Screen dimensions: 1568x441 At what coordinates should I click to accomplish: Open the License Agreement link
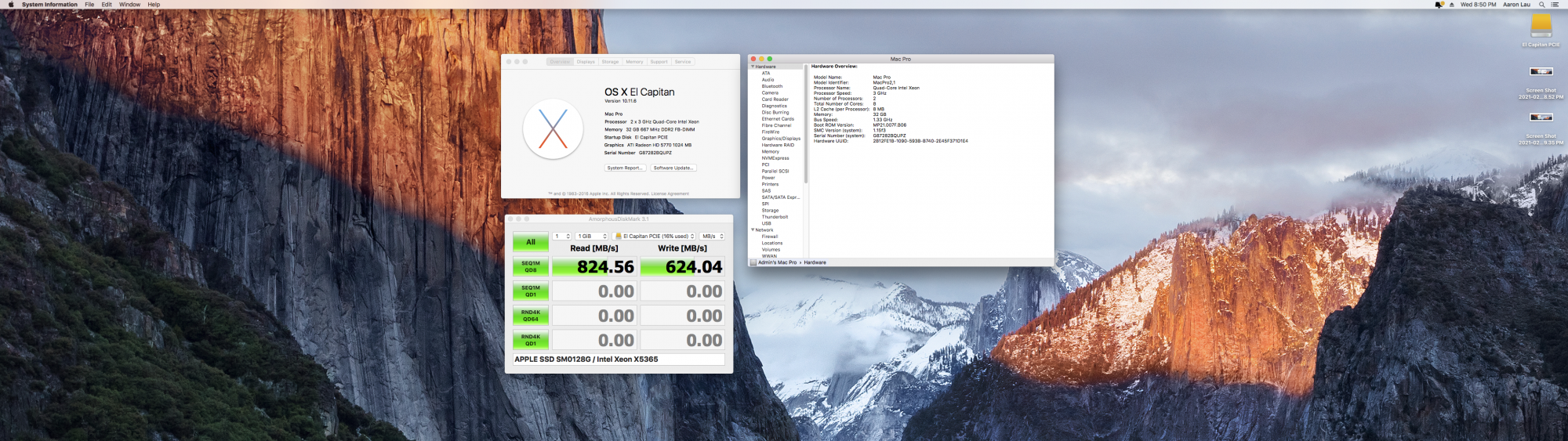pos(670,193)
